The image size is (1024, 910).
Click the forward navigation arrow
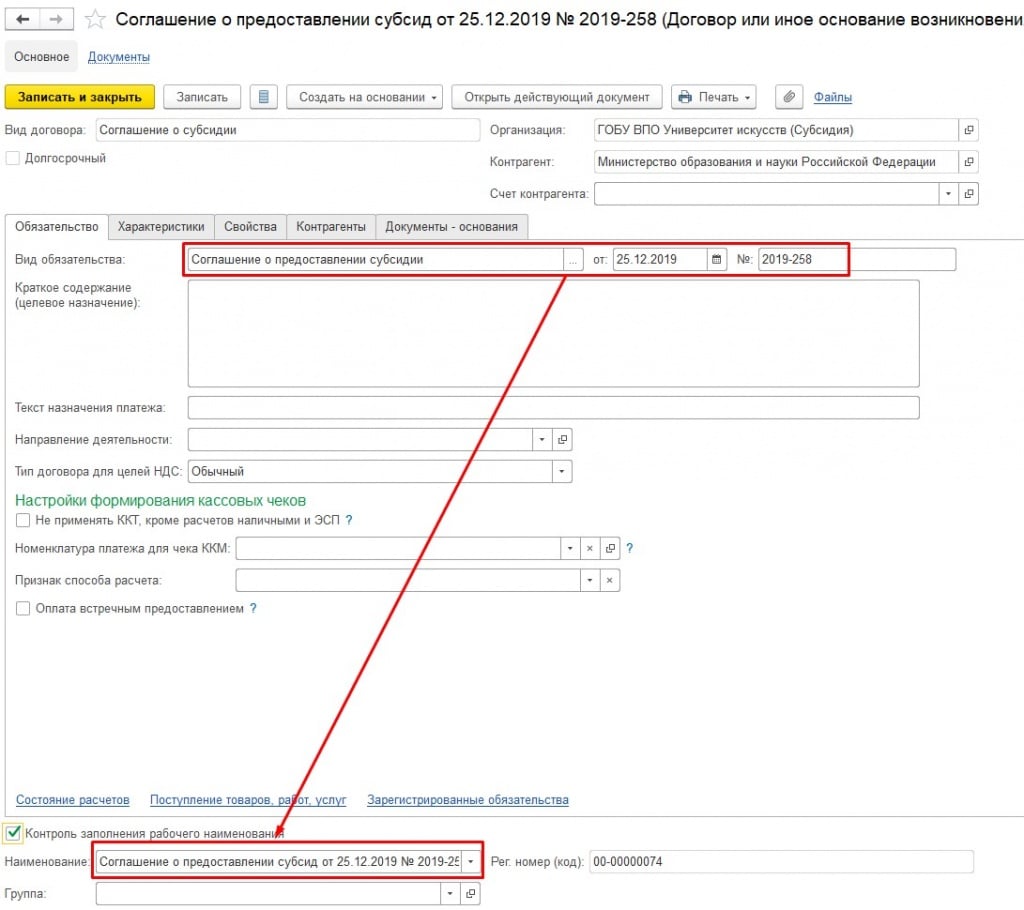[x=56, y=20]
